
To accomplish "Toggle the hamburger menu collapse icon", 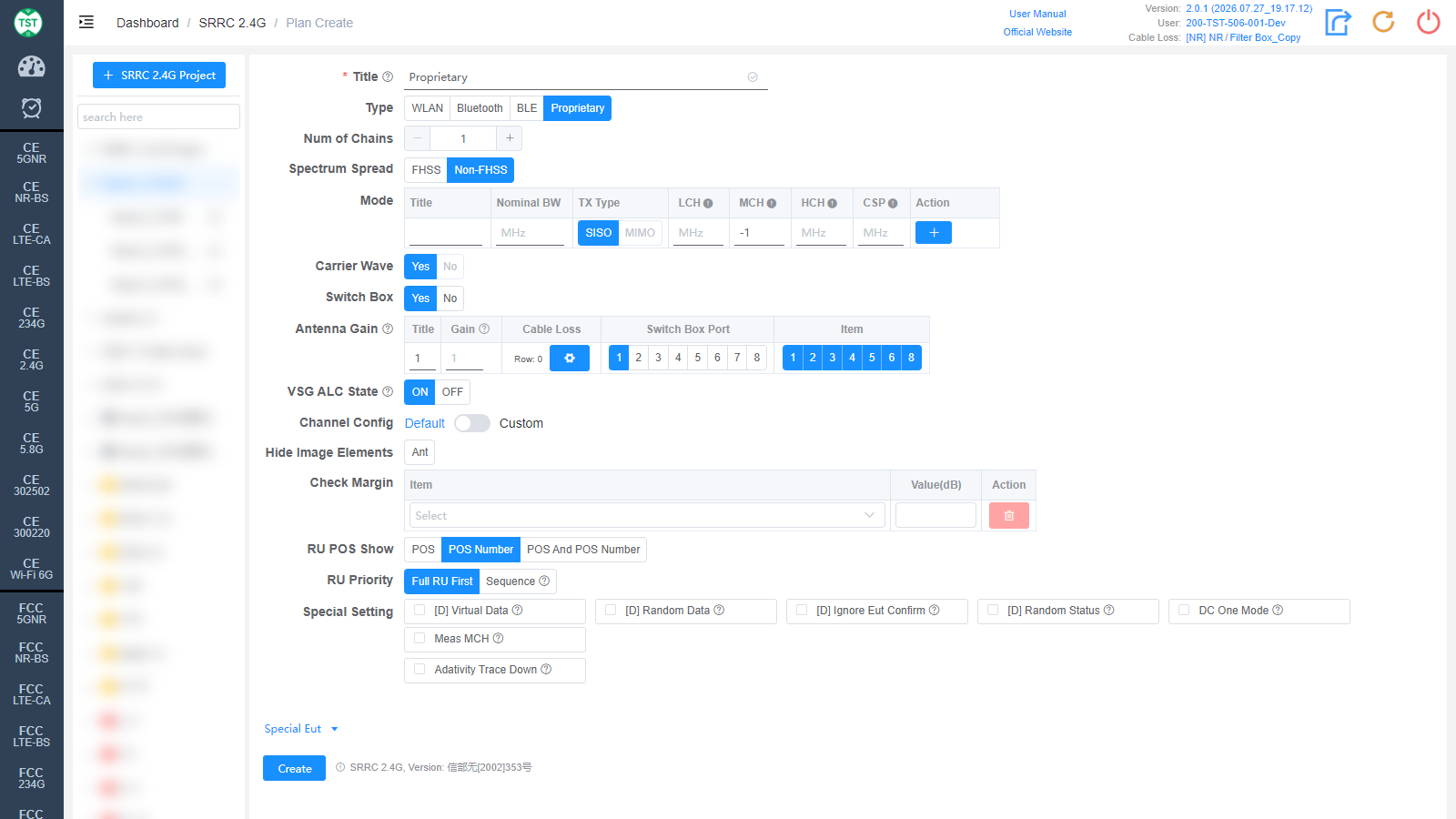I will [x=86, y=23].
